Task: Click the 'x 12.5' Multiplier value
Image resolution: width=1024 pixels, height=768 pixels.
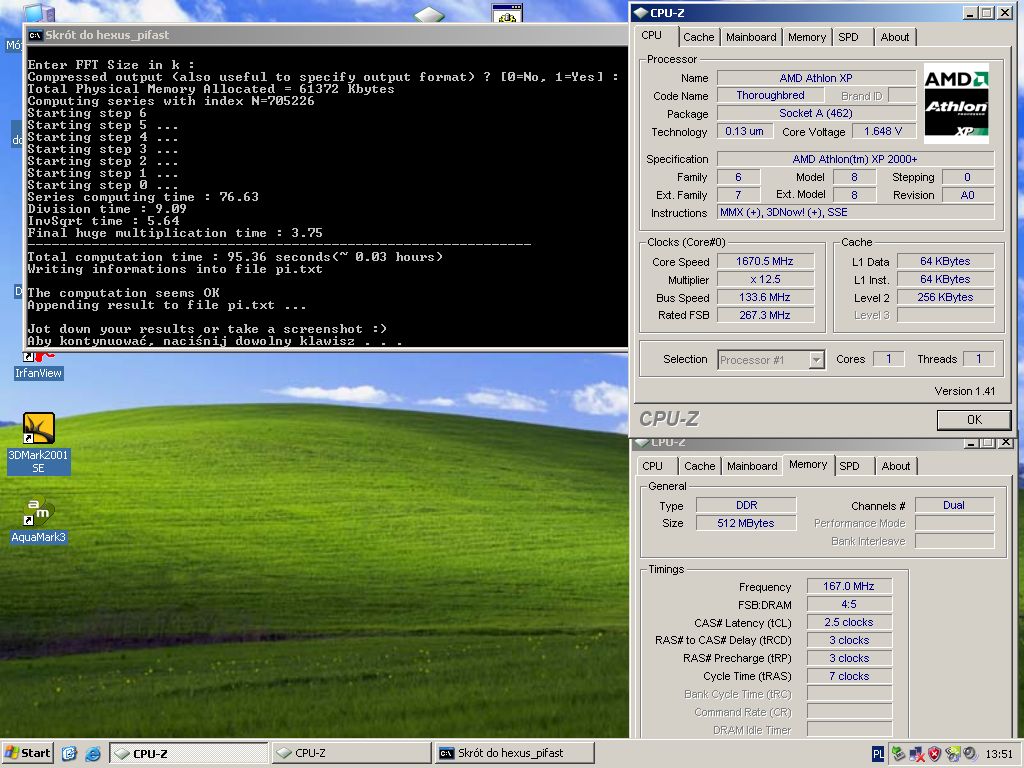Action: point(765,280)
